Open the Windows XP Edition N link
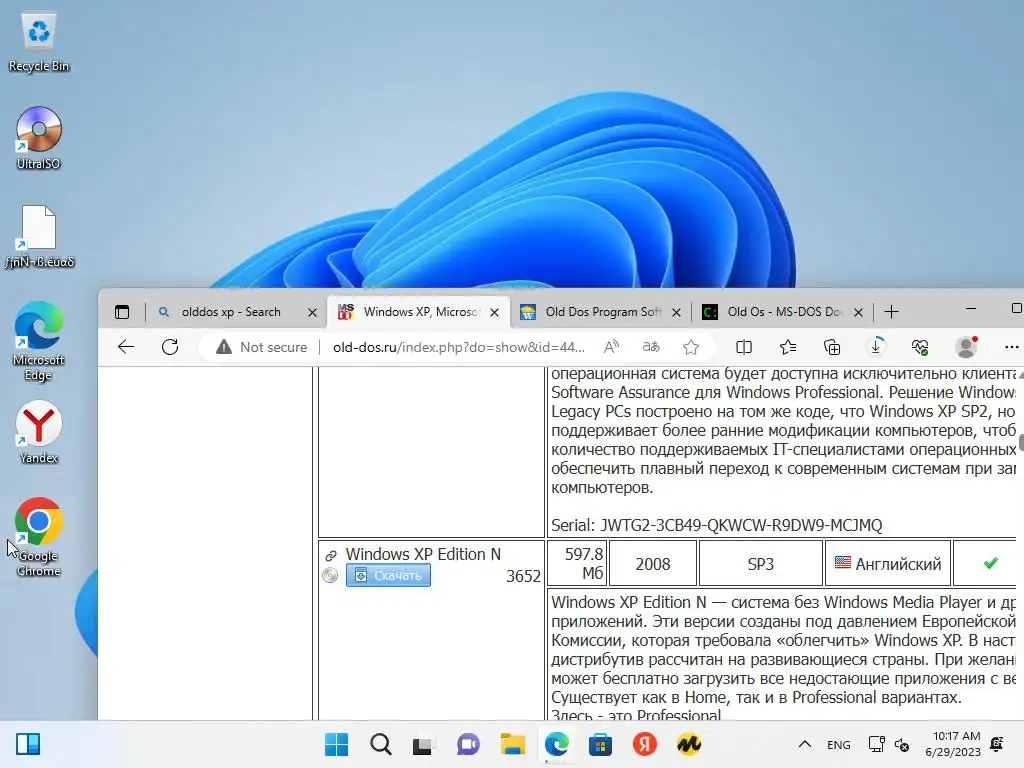 pos(423,554)
